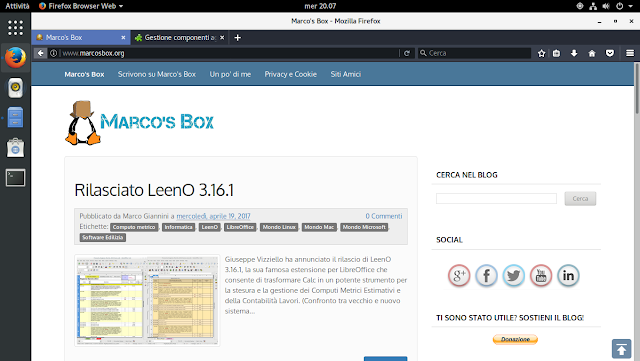The width and height of the screenshot is (640, 361).
Task: Click the Marco's Box penguin logo
Action: tap(140, 123)
